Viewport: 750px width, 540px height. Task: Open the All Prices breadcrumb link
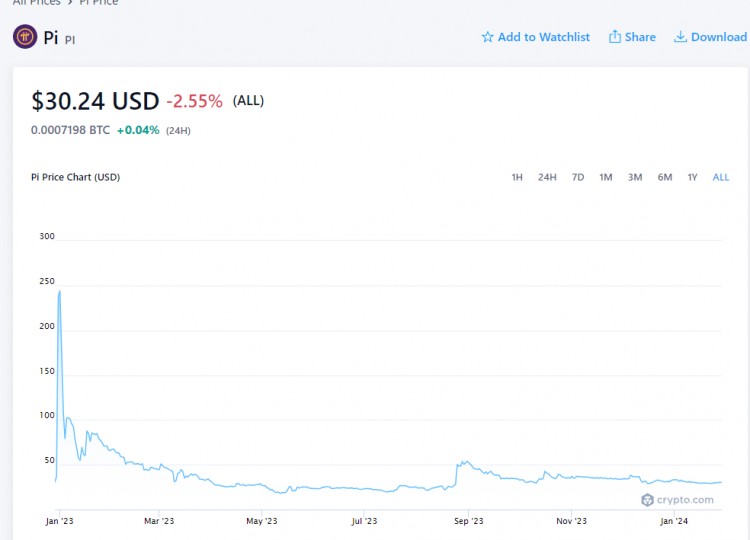point(36,3)
